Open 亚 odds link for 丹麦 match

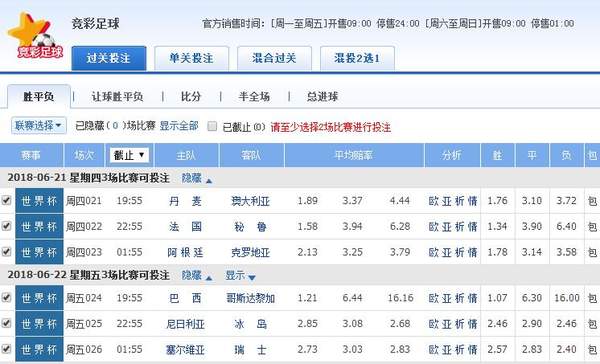click(x=447, y=201)
